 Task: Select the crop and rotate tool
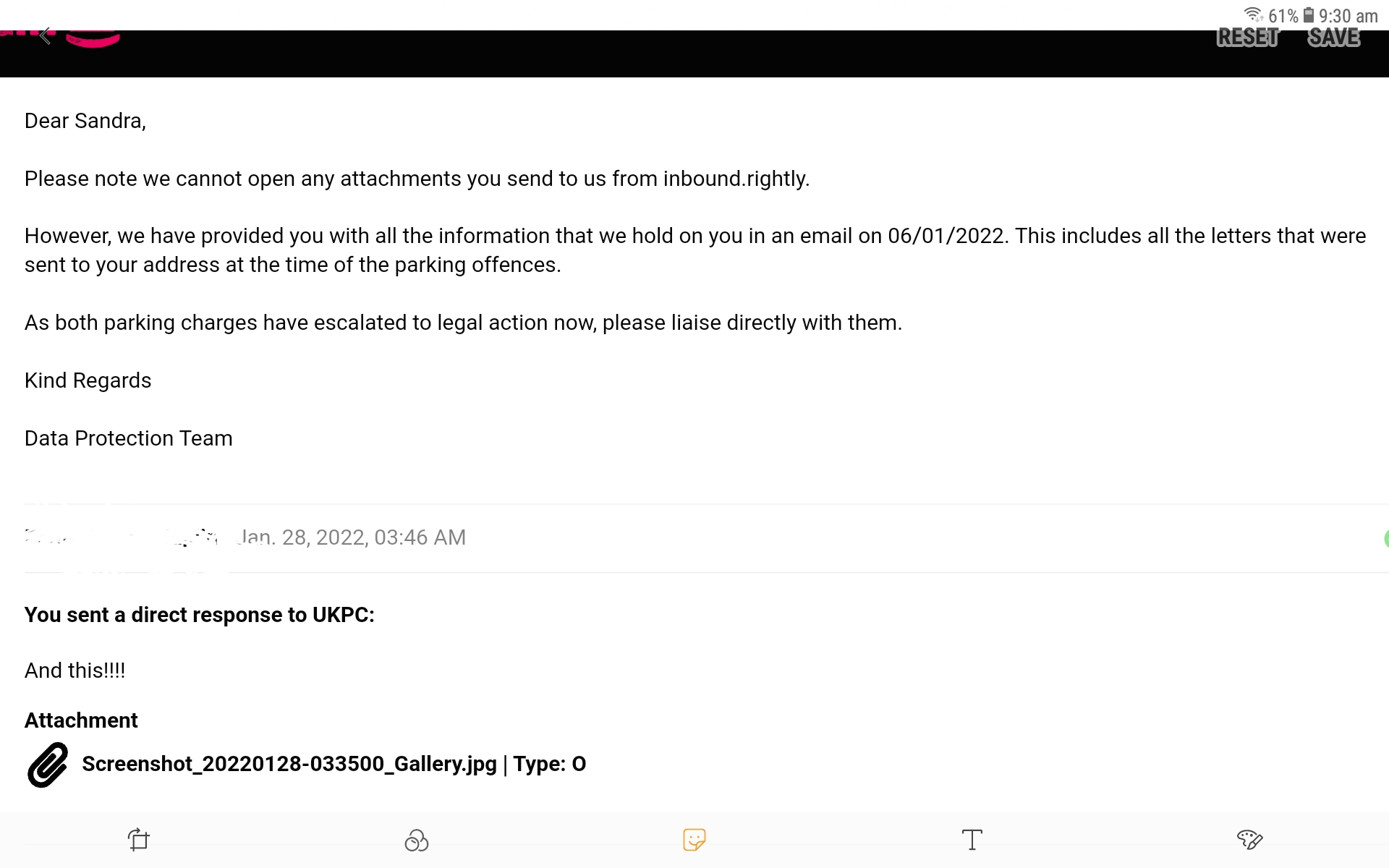click(138, 840)
